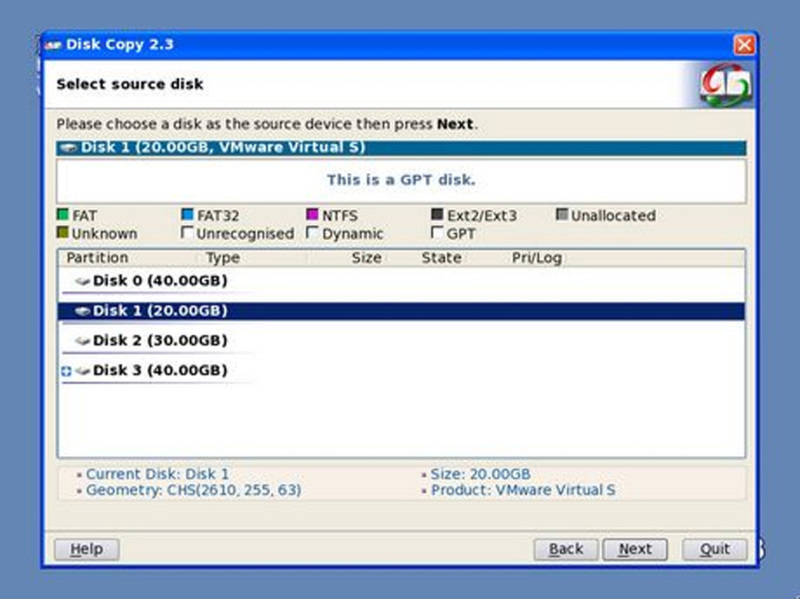Click the Unrecognised legend box
This screenshot has height=599, width=800.
[187, 232]
